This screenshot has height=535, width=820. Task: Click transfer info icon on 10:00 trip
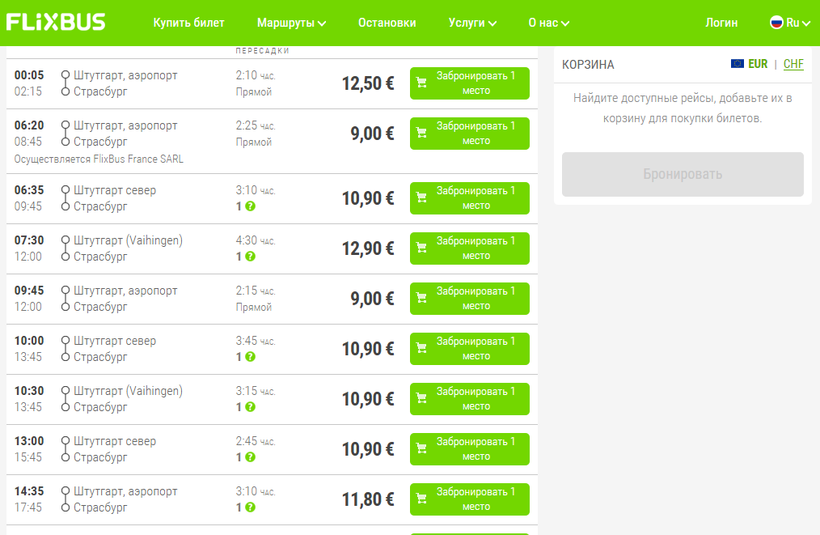[250, 356]
